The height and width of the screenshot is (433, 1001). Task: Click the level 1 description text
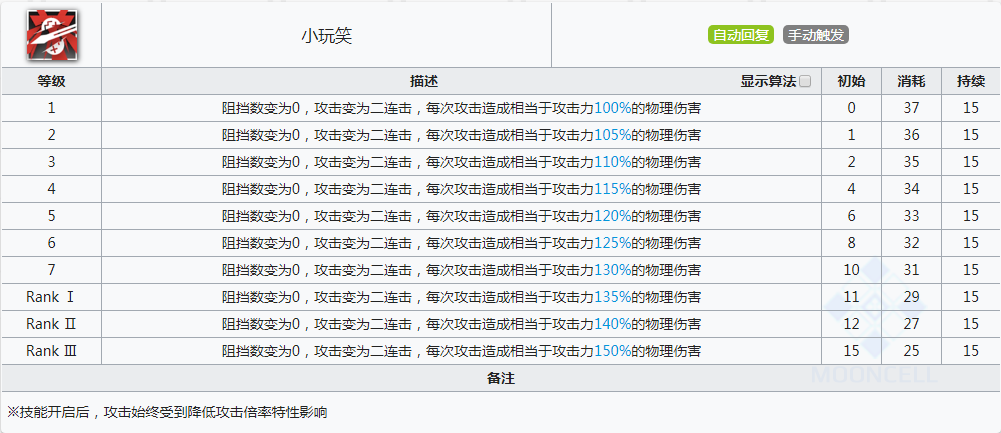click(x=462, y=108)
